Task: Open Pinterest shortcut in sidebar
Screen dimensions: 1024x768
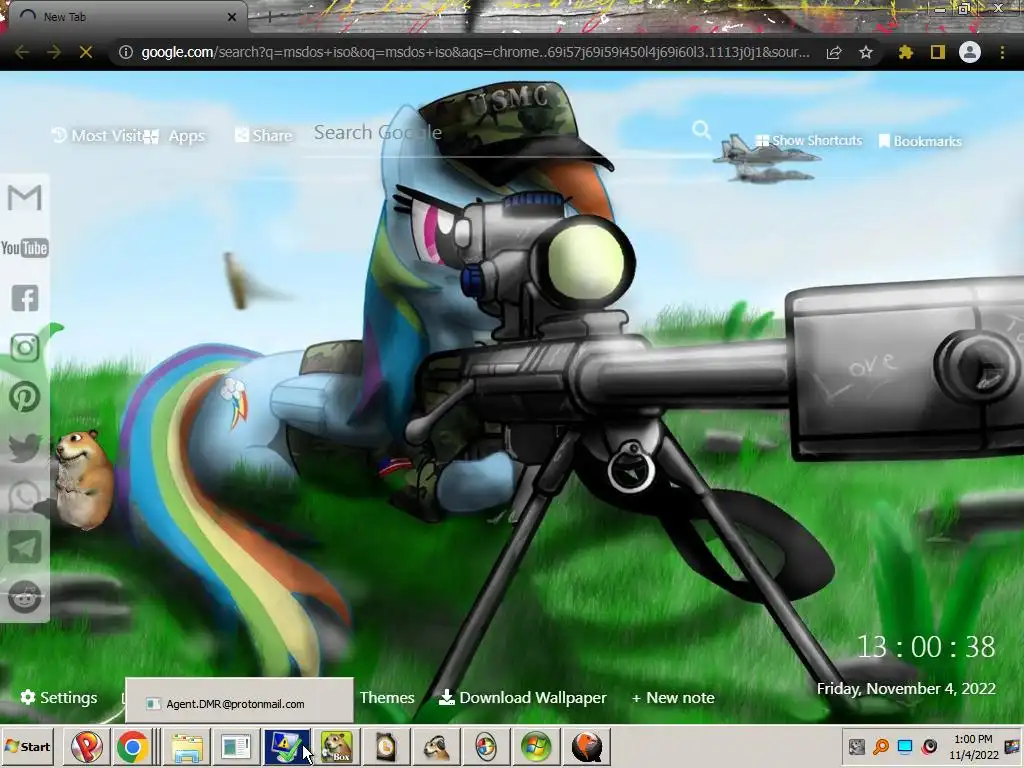Action: point(25,397)
